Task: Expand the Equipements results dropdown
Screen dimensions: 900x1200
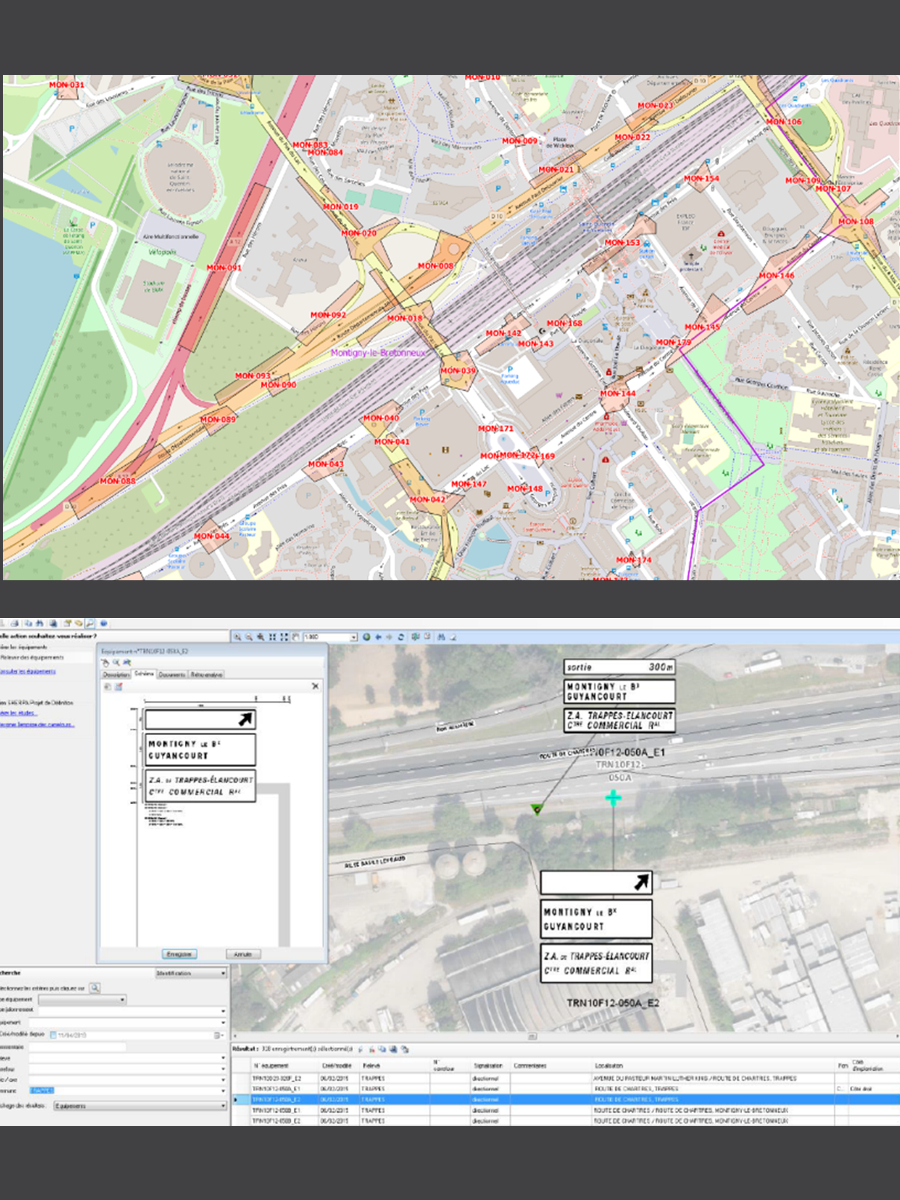Action: tap(222, 1106)
